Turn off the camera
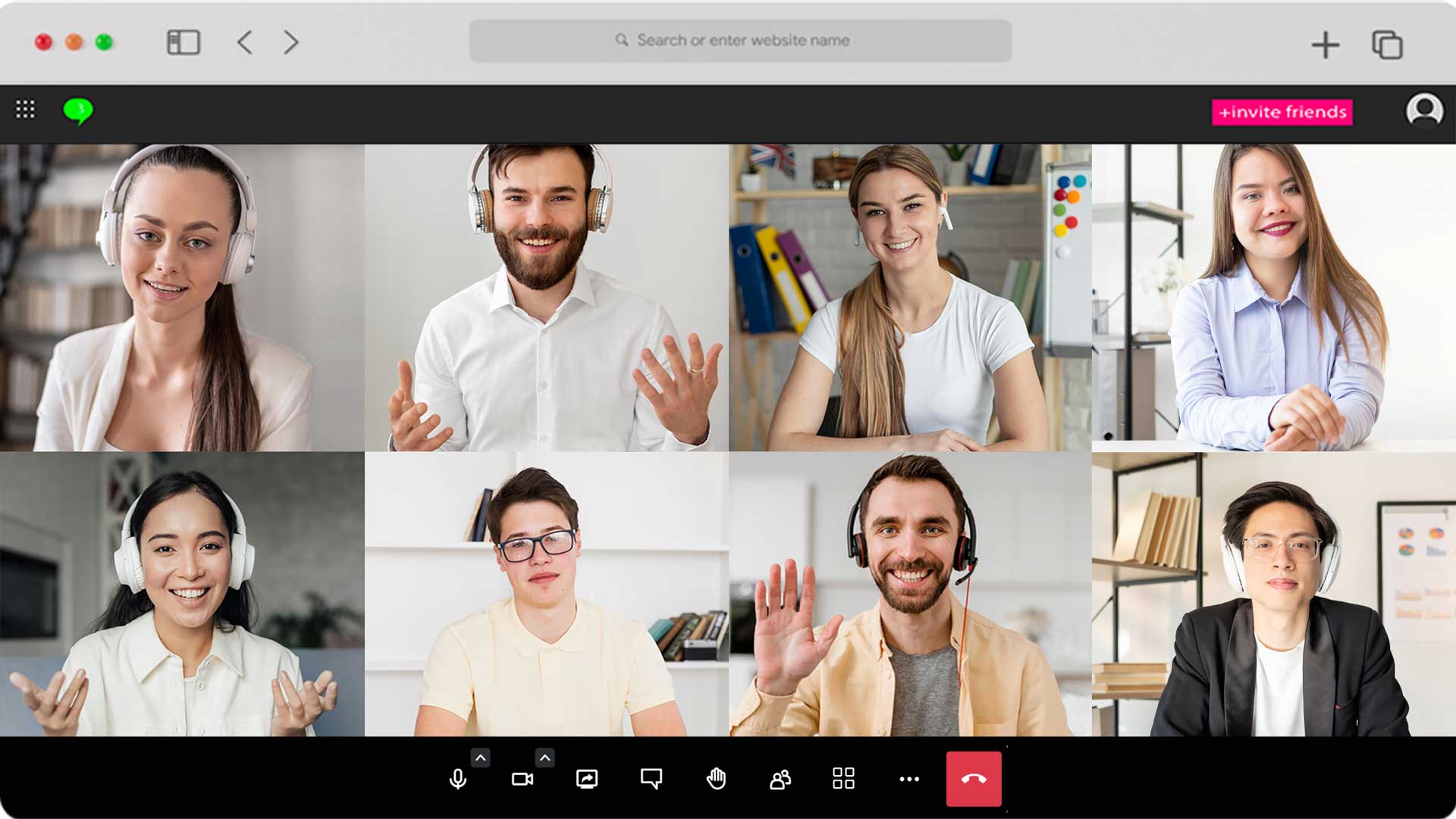Viewport: 1456px width, 819px height. (522, 779)
